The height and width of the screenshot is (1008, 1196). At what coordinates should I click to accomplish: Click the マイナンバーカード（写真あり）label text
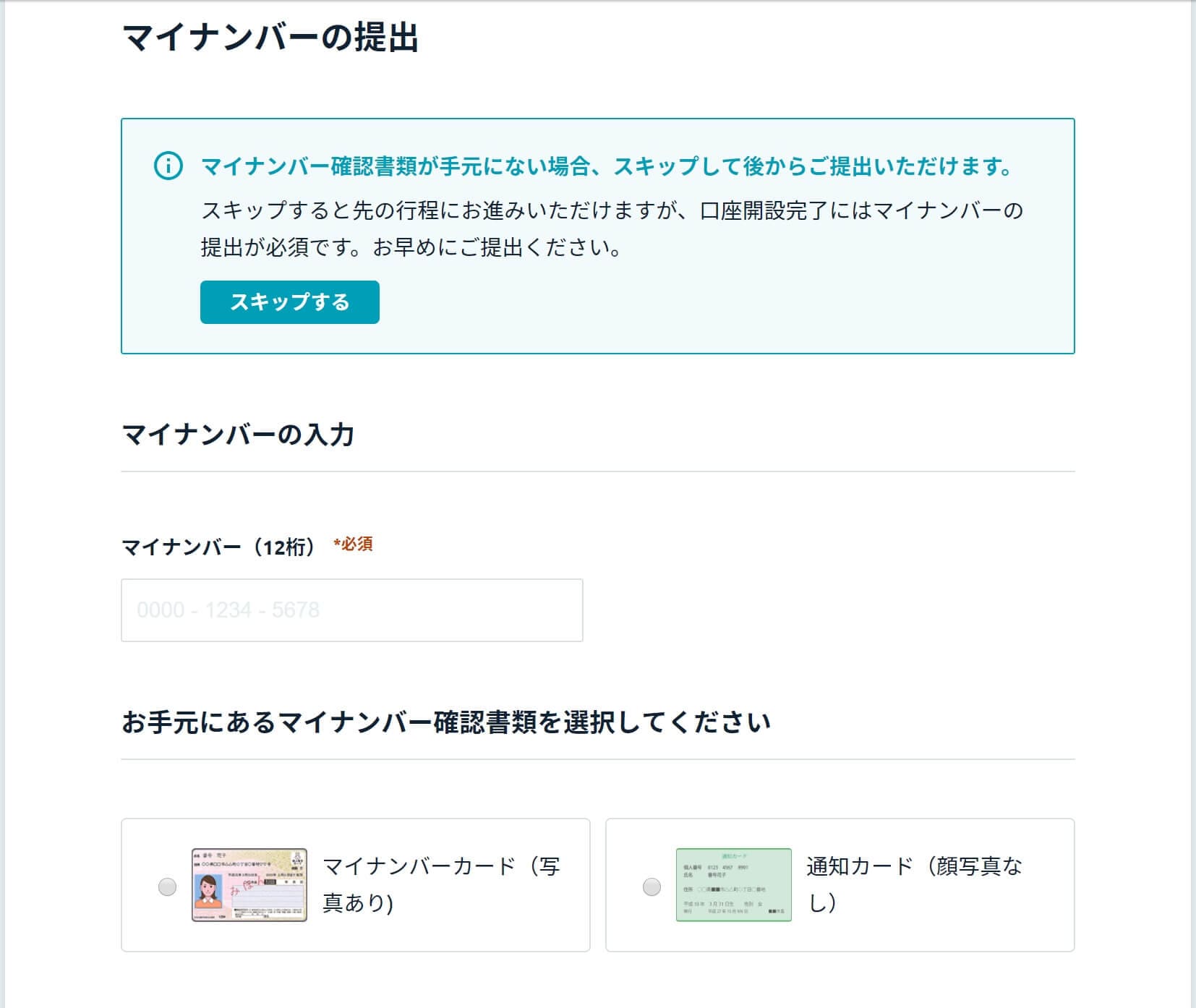[x=441, y=884]
